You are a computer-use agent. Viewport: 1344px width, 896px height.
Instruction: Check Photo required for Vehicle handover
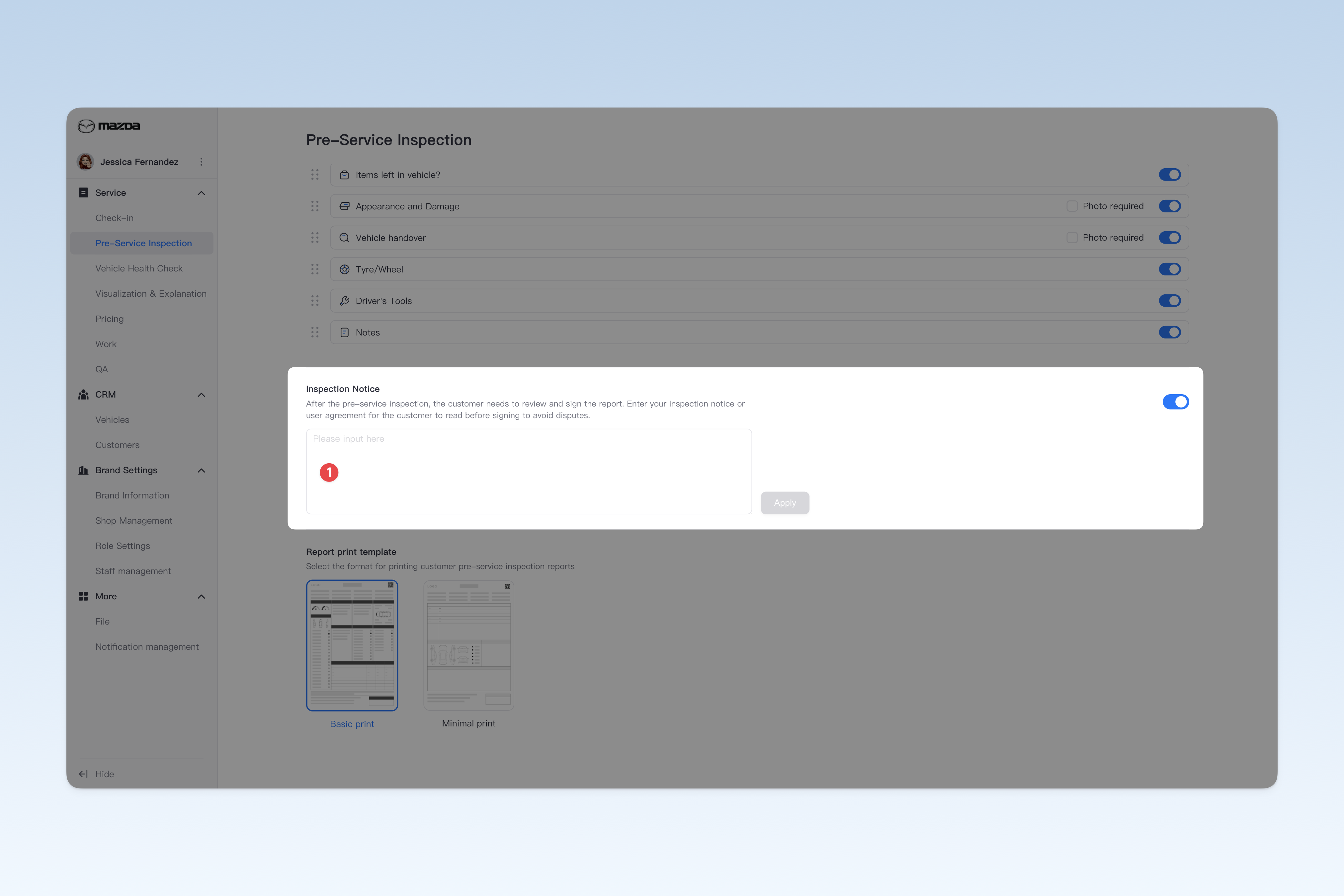coord(1072,237)
